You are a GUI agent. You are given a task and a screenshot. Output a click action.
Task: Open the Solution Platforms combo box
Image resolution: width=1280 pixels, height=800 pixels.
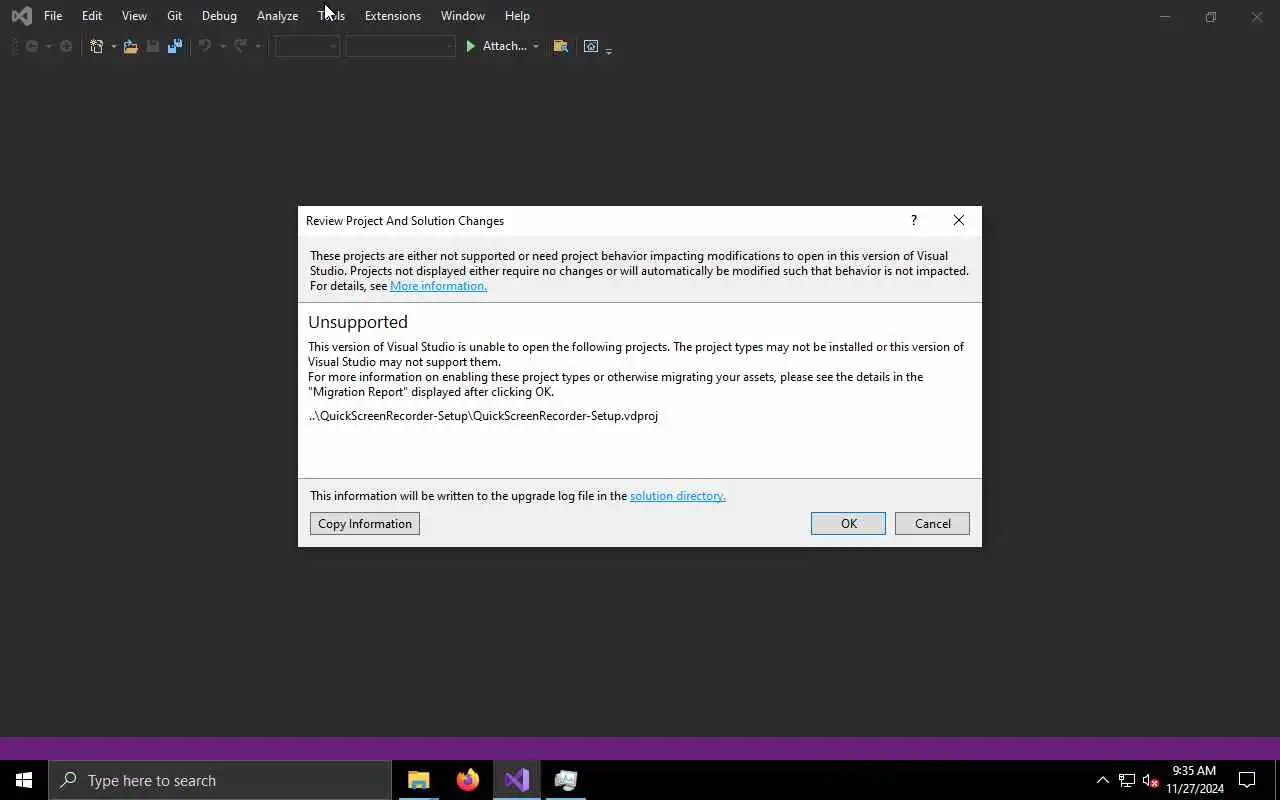(400, 46)
